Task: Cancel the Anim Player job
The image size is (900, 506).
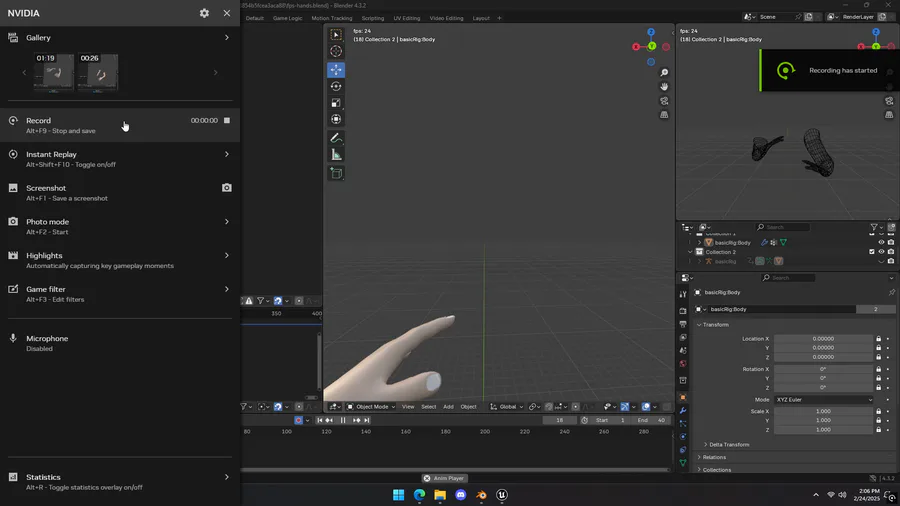Action: click(x=427, y=478)
